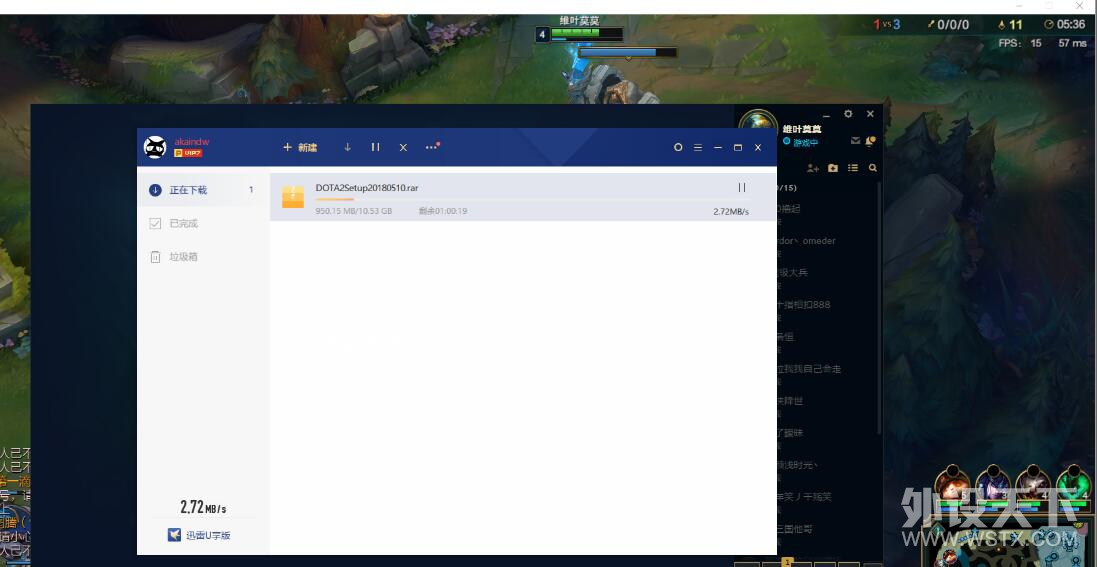Click the friends list view icon

(x=853, y=168)
